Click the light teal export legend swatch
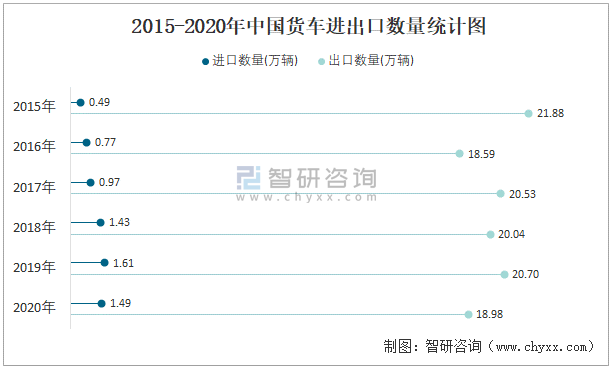This screenshot has width=612, height=369. 322,62
